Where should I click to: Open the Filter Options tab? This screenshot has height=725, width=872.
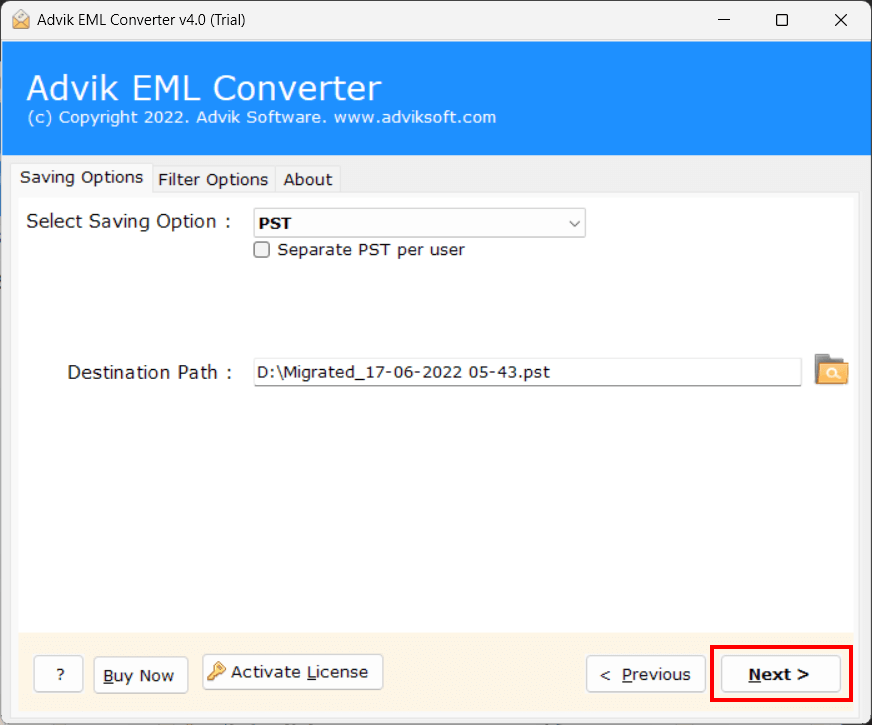(213, 180)
